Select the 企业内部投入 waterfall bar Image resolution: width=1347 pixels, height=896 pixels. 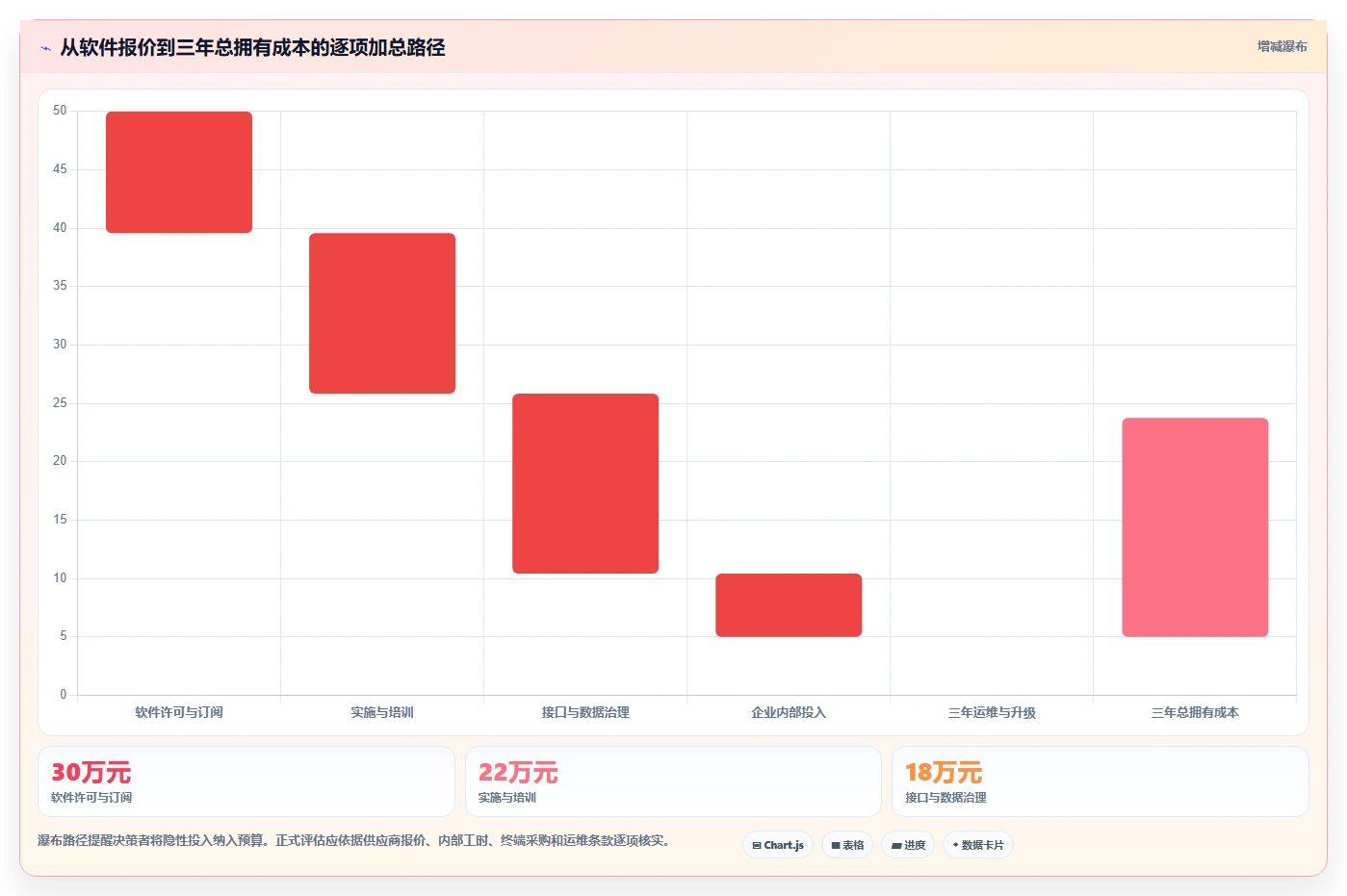(789, 605)
